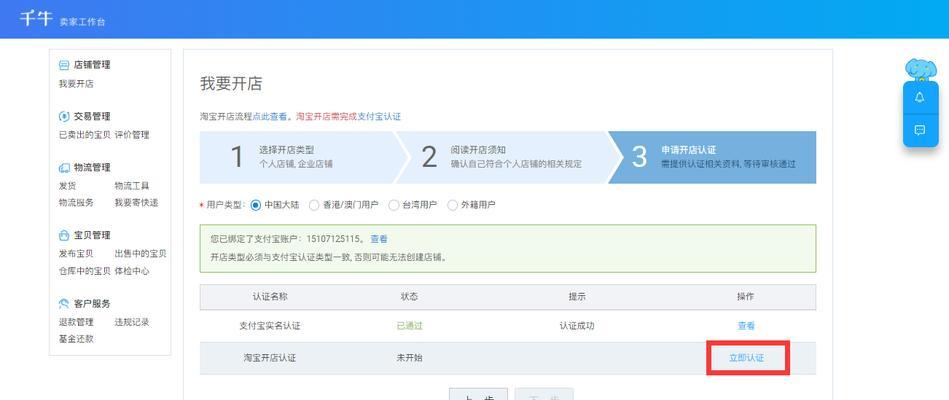
Task: Click 认证成功 hint cell
Action: (x=577, y=326)
